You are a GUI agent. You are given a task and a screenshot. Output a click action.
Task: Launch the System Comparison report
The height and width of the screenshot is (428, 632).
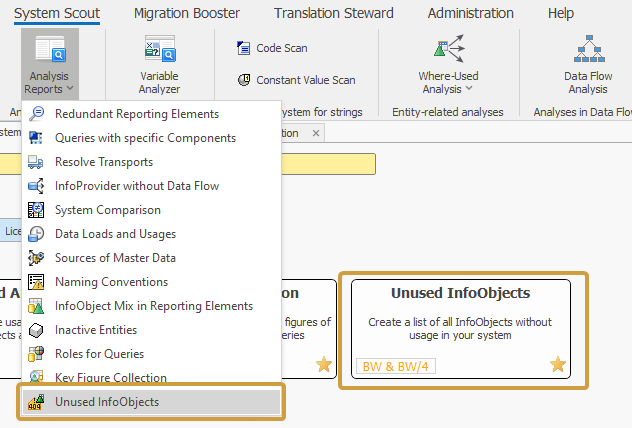[108, 210]
